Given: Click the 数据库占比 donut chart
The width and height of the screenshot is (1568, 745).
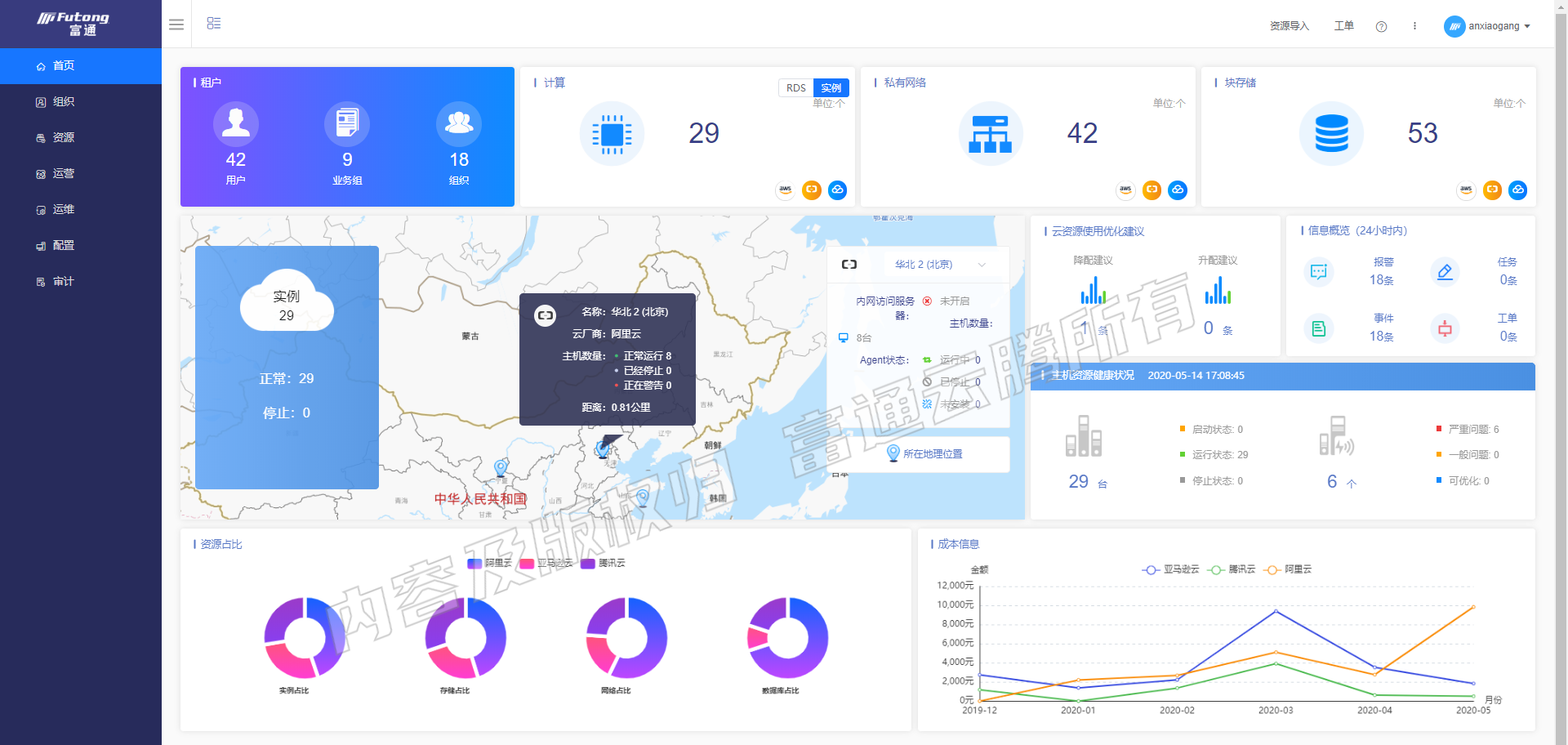Looking at the screenshot, I should pos(787,638).
